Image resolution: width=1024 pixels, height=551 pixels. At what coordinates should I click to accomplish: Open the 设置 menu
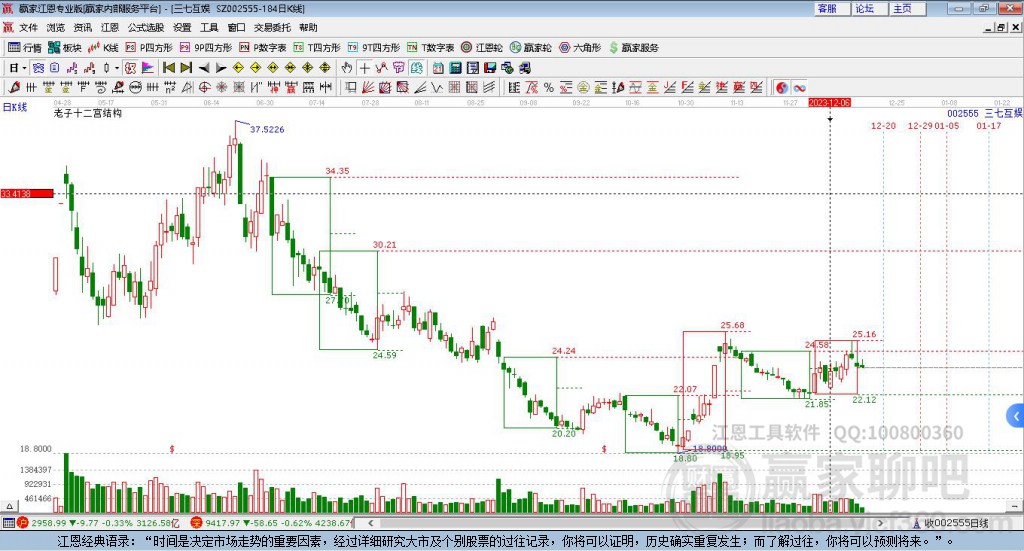coord(182,27)
